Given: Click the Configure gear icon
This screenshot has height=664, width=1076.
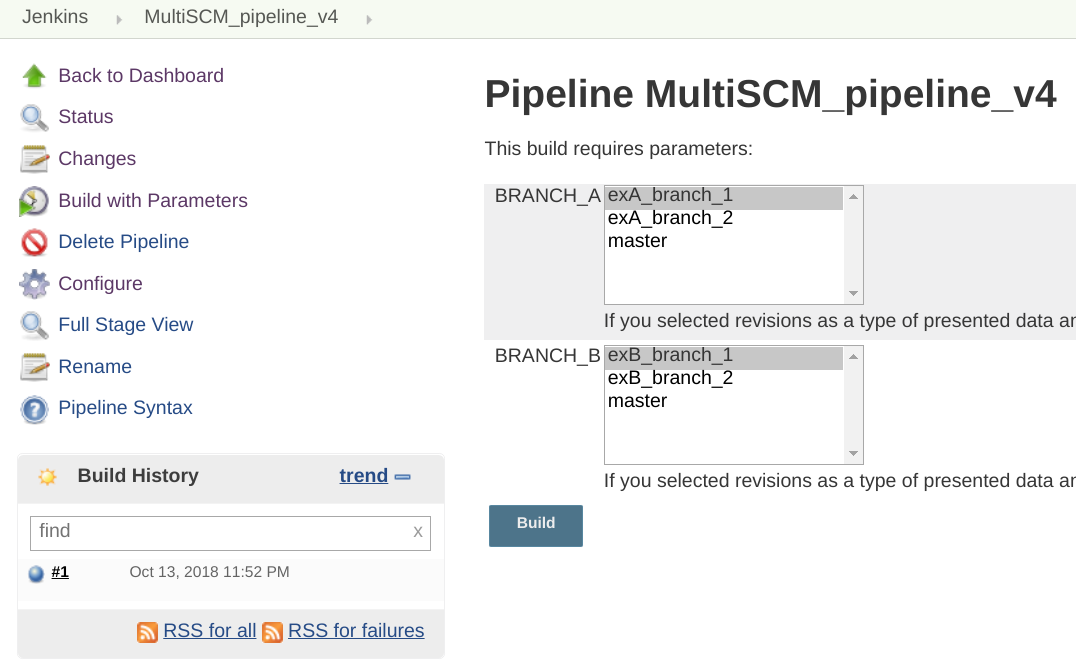Looking at the screenshot, I should point(34,284).
